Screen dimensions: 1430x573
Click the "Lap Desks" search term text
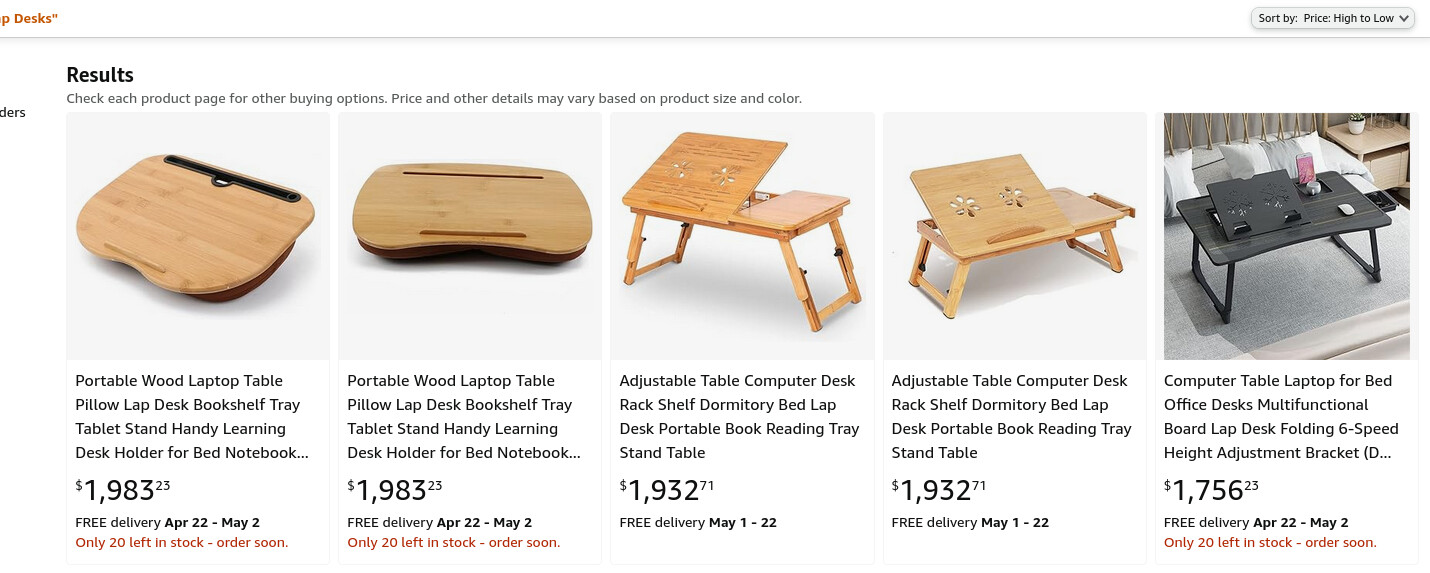pos(28,18)
